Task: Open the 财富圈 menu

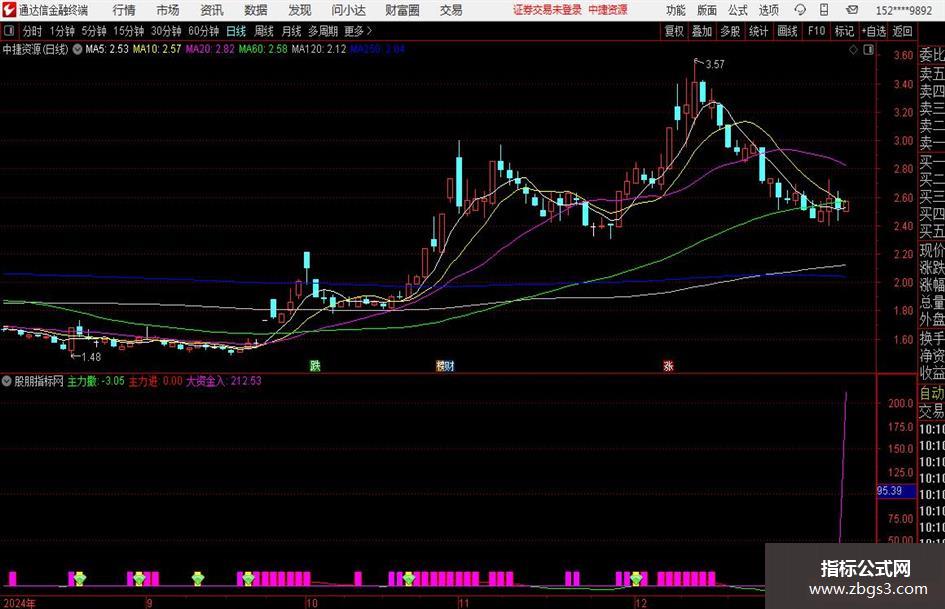Action: coord(402,10)
